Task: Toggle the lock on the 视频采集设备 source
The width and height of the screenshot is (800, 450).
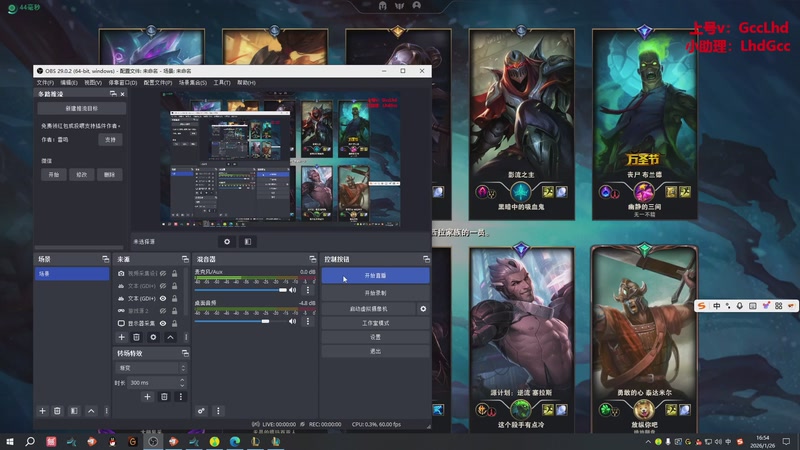Action: 174,273
